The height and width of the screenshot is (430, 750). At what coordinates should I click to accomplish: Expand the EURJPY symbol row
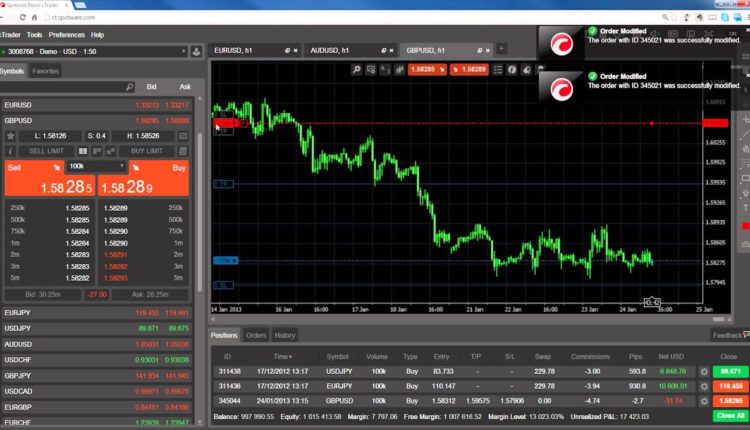tap(97, 313)
